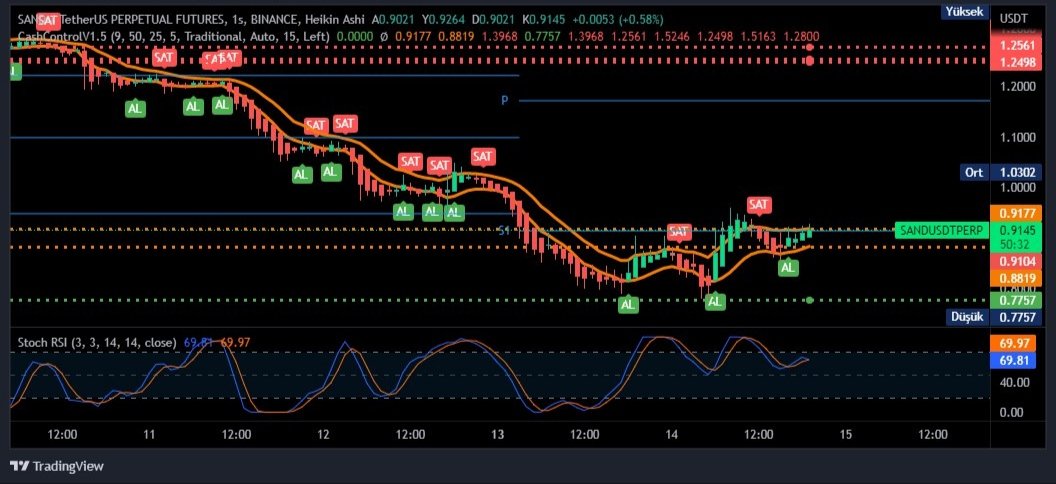Click the Düşük low price label
Viewport: 1056px width, 484px height.
click(x=968, y=316)
